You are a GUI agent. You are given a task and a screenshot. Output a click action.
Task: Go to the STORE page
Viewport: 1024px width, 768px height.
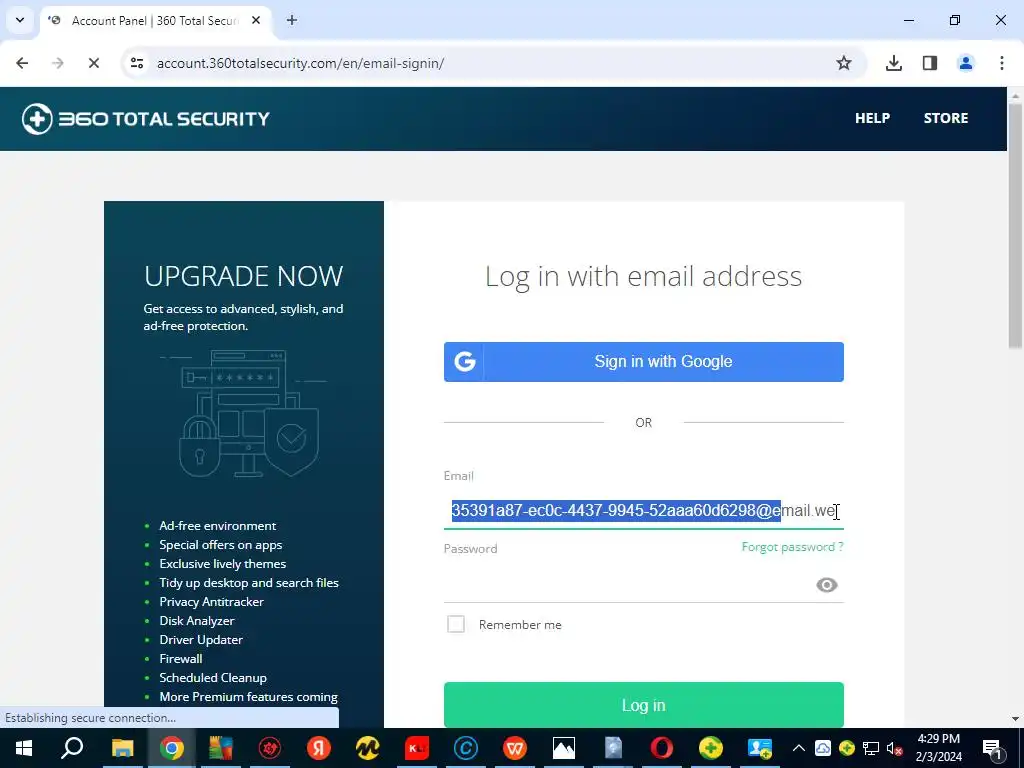coord(946,118)
